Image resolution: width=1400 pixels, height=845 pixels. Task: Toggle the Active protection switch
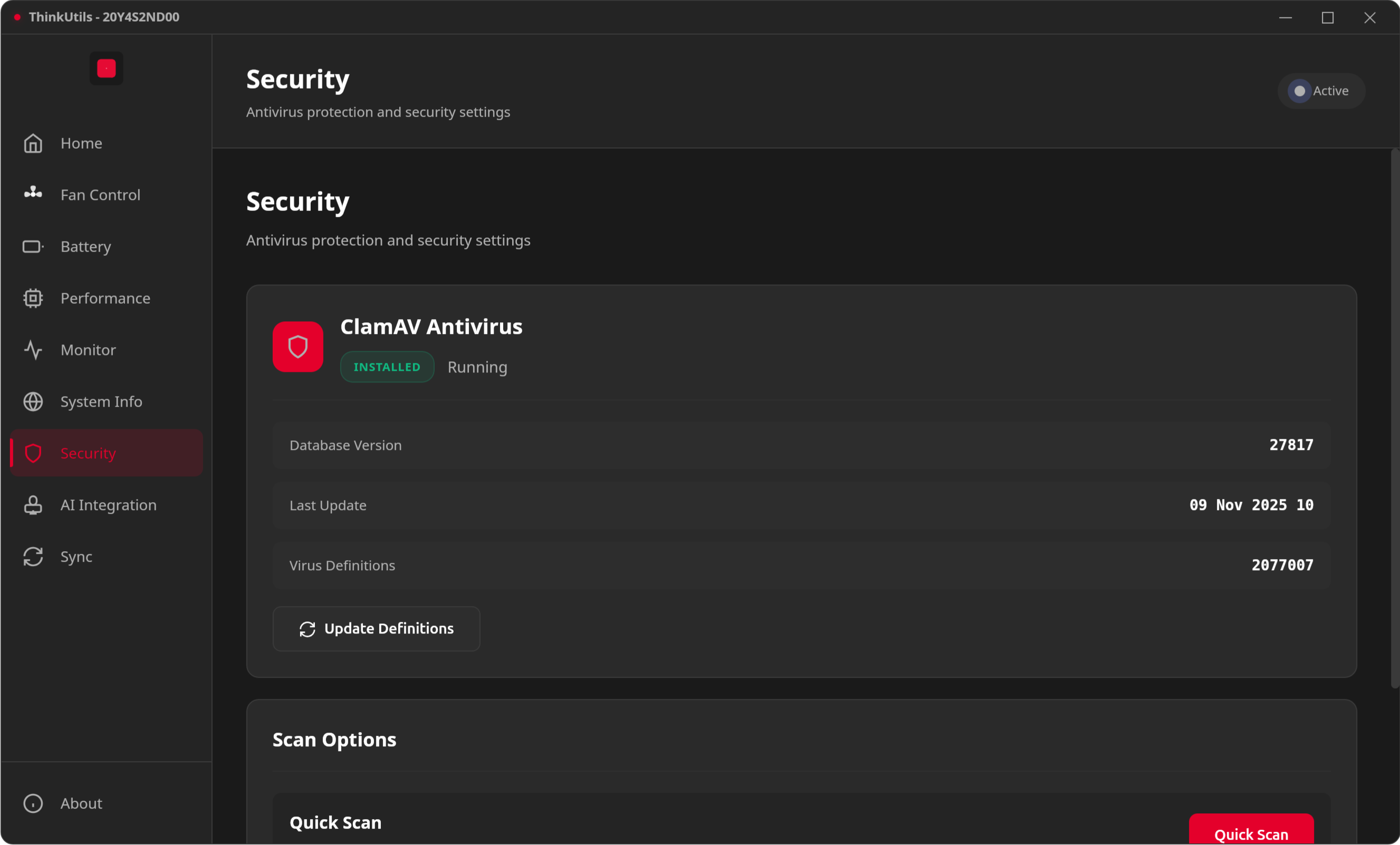[x=1320, y=90]
